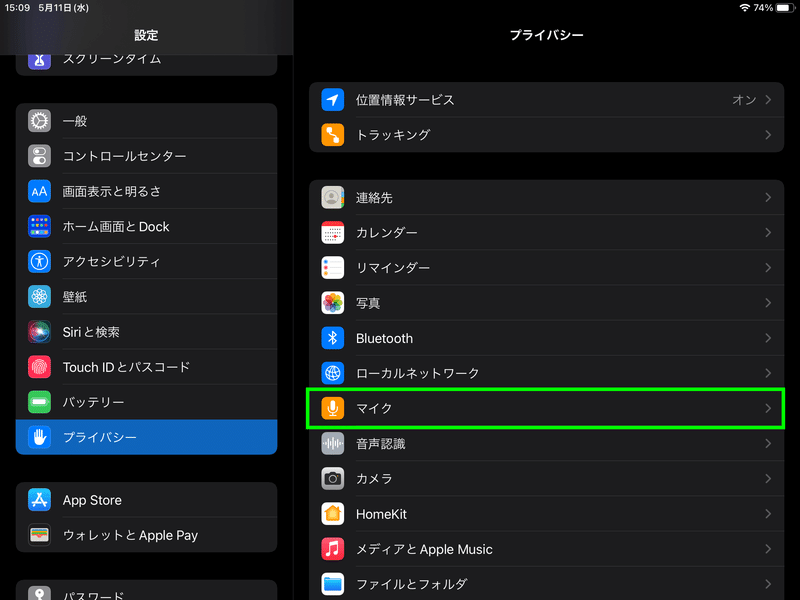The height and width of the screenshot is (600, 800).
Task: Open Touch ID とパスコード settings
Action: click(x=146, y=367)
